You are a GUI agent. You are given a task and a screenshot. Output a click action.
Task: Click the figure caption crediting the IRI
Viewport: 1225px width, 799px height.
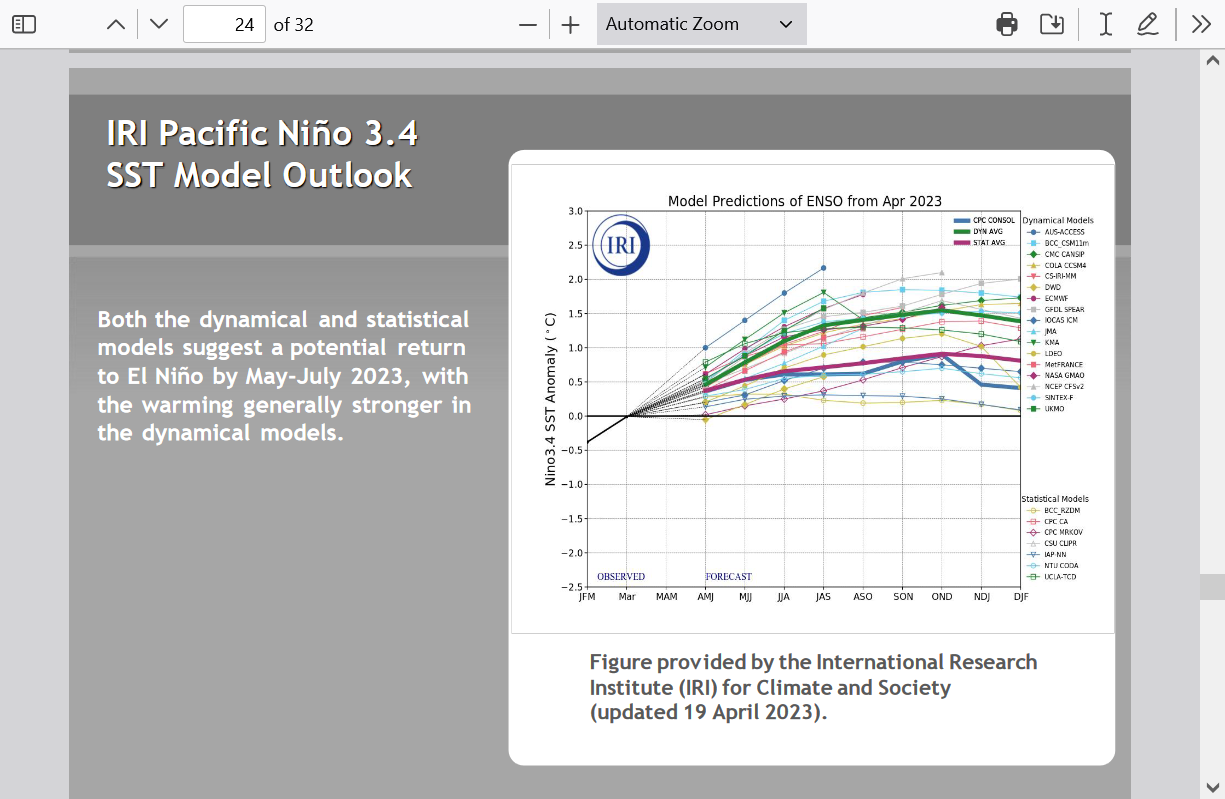(x=812, y=687)
